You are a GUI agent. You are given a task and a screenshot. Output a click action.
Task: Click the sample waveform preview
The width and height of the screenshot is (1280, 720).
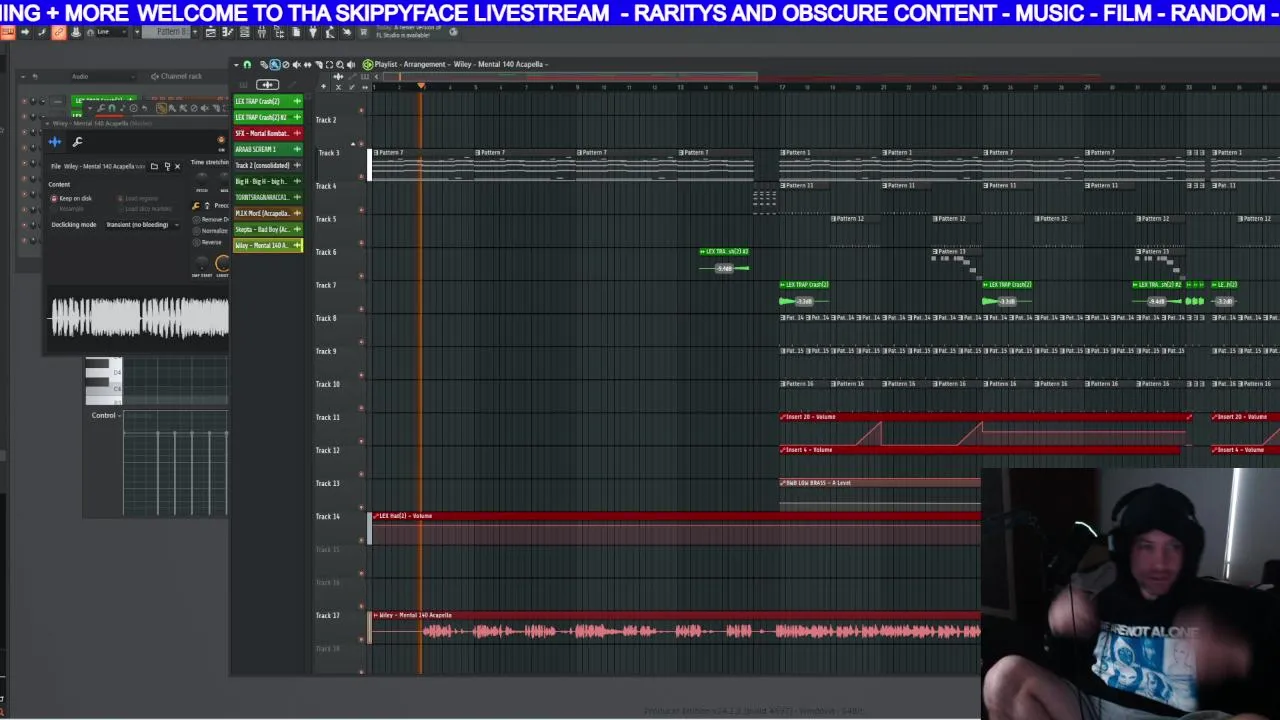coord(140,318)
